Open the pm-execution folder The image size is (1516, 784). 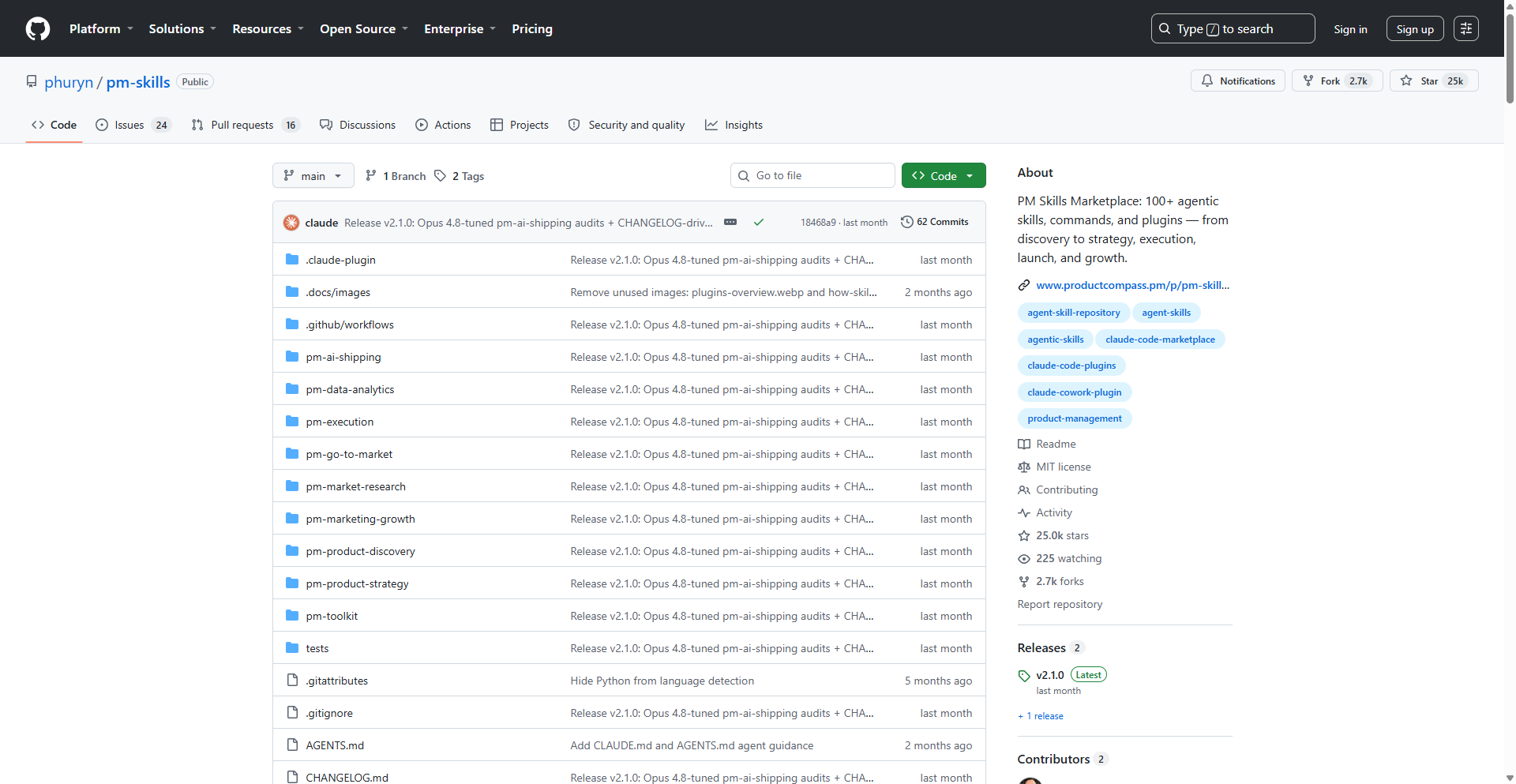click(x=340, y=422)
